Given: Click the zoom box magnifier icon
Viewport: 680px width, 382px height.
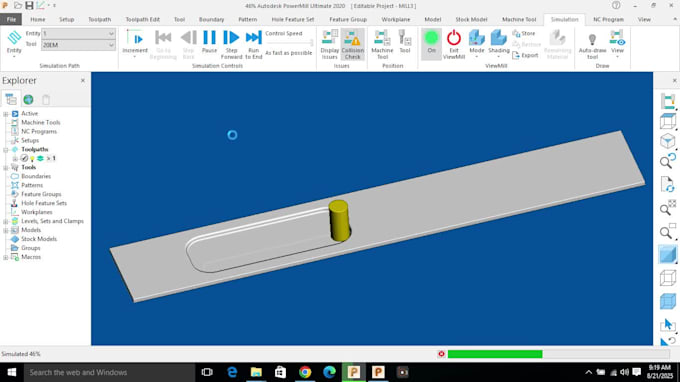Looking at the screenshot, I should (667, 231).
